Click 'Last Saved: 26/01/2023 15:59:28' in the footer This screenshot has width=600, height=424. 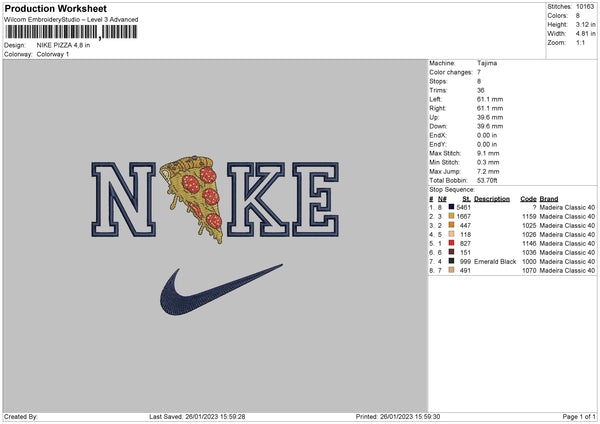click(x=197, y=416)
